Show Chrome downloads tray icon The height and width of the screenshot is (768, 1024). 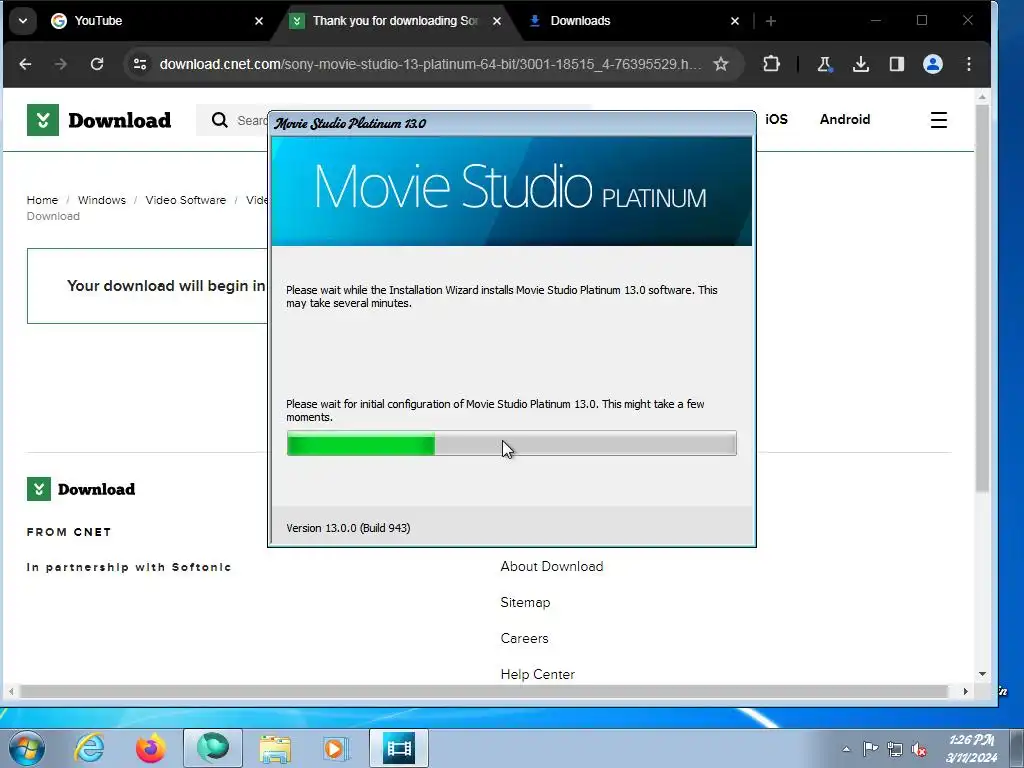pyautogui.click(x=861, y=64)
